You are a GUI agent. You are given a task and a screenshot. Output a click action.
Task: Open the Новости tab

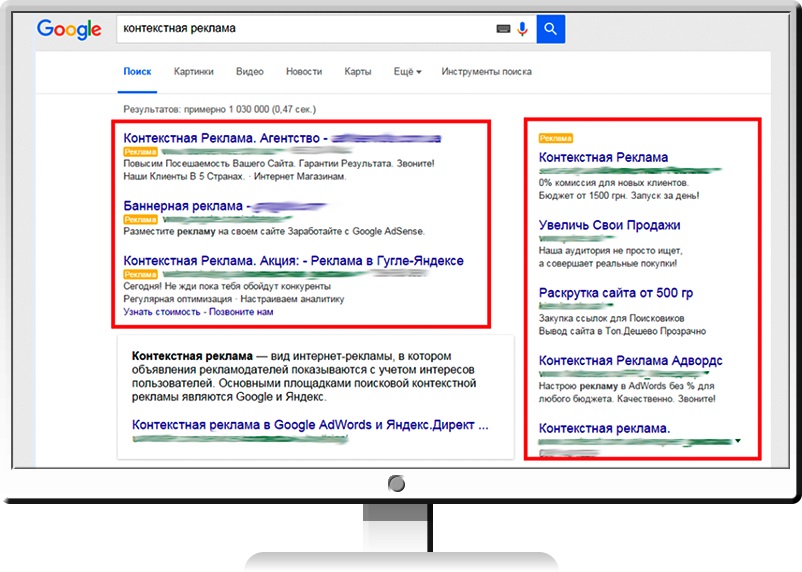(x=304, y=72)
